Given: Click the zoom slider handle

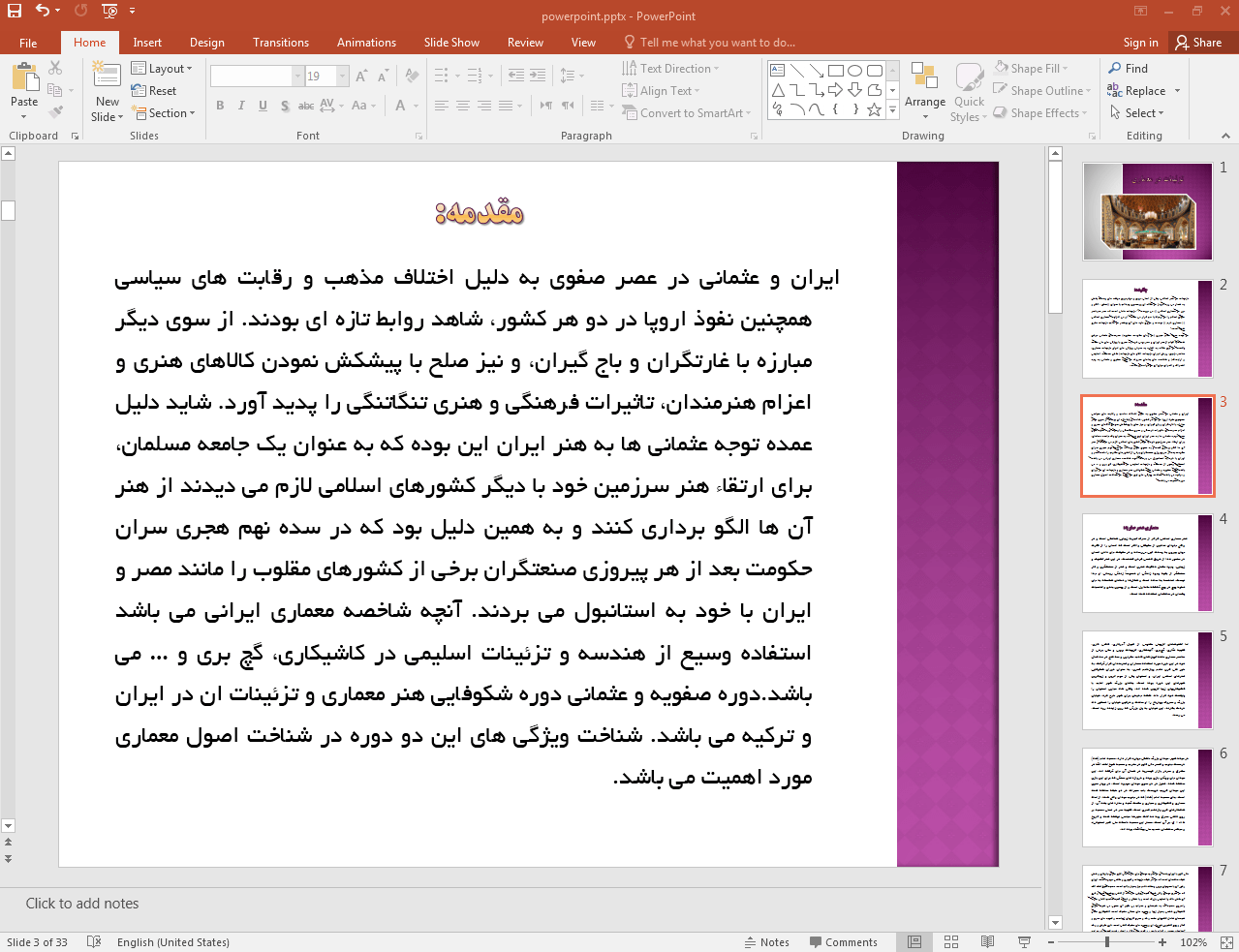Looking at the screenshot, I should point(1107,941).
